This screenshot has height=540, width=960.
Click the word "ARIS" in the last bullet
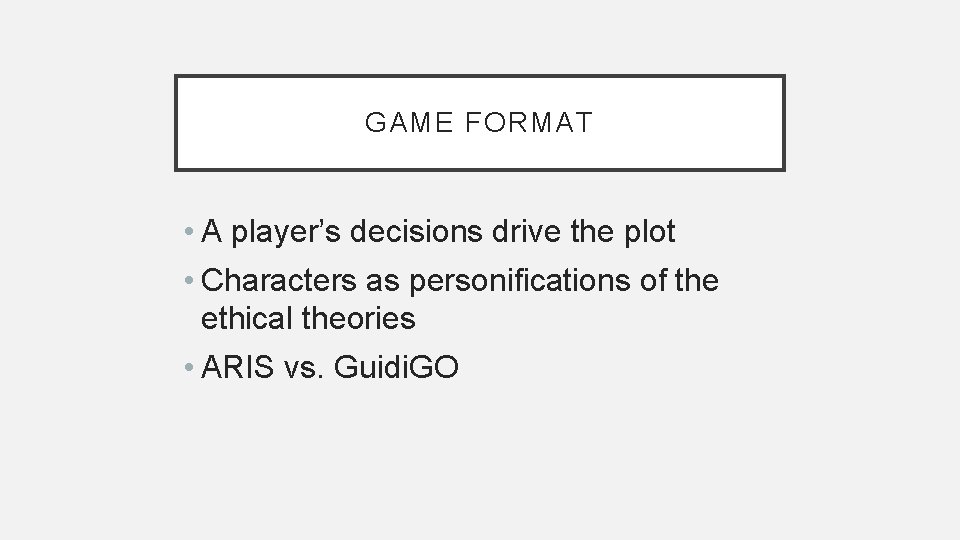tap(238, 367)
